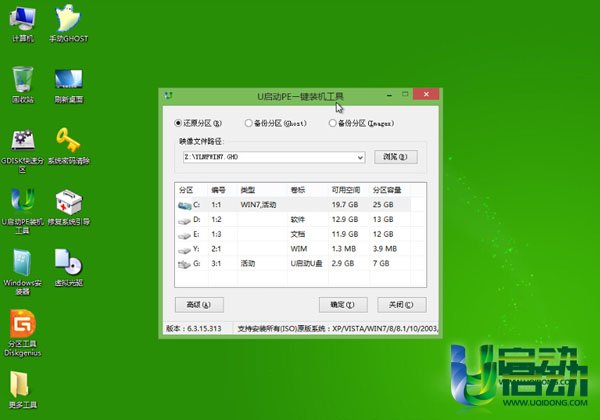Select the 备份分区 (Ghost) radio option
The height and width of the screenshot is (420, 600).
(276, 123)
